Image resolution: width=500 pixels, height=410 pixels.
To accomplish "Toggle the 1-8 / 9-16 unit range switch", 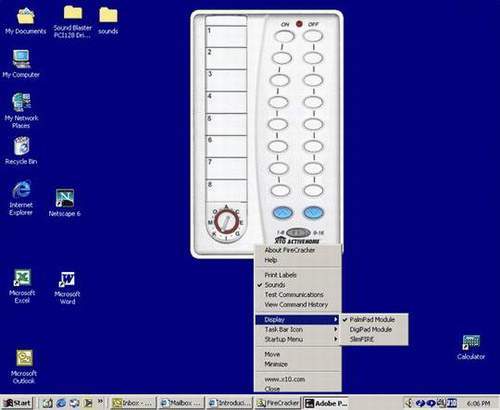I will pos(298,233).
